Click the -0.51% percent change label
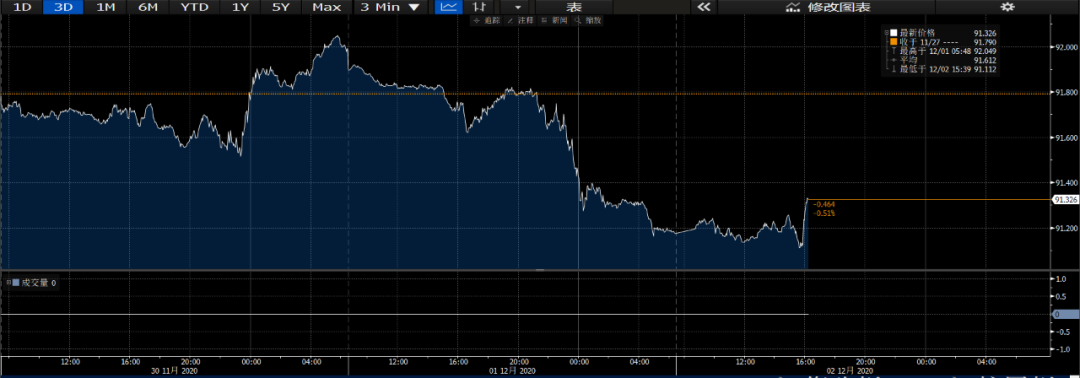This screenshot has height=378, width=1080. point(824,213)
